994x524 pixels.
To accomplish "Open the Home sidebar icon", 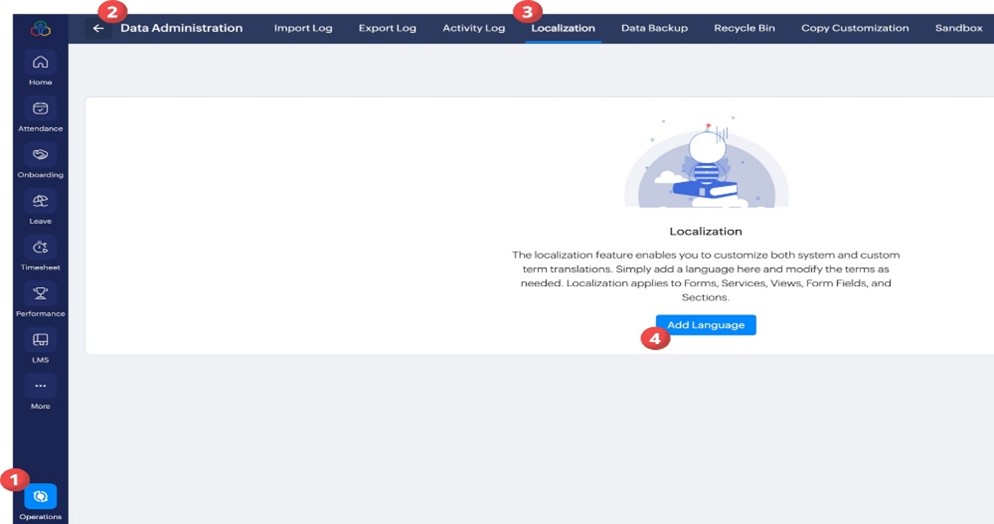I will (40, 63).
